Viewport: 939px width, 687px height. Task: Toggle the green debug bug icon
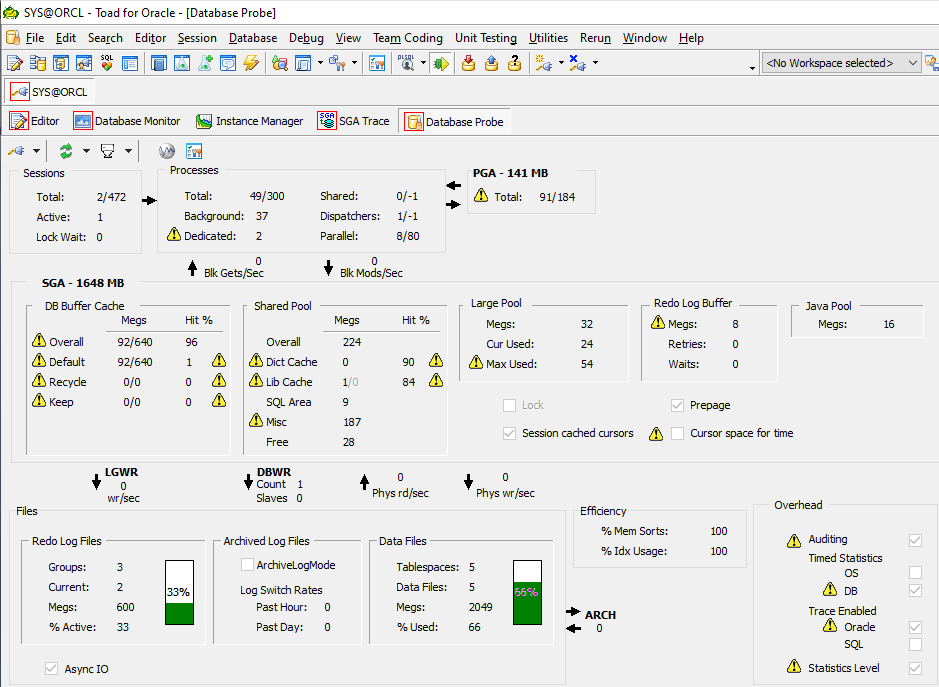[441, 62]
